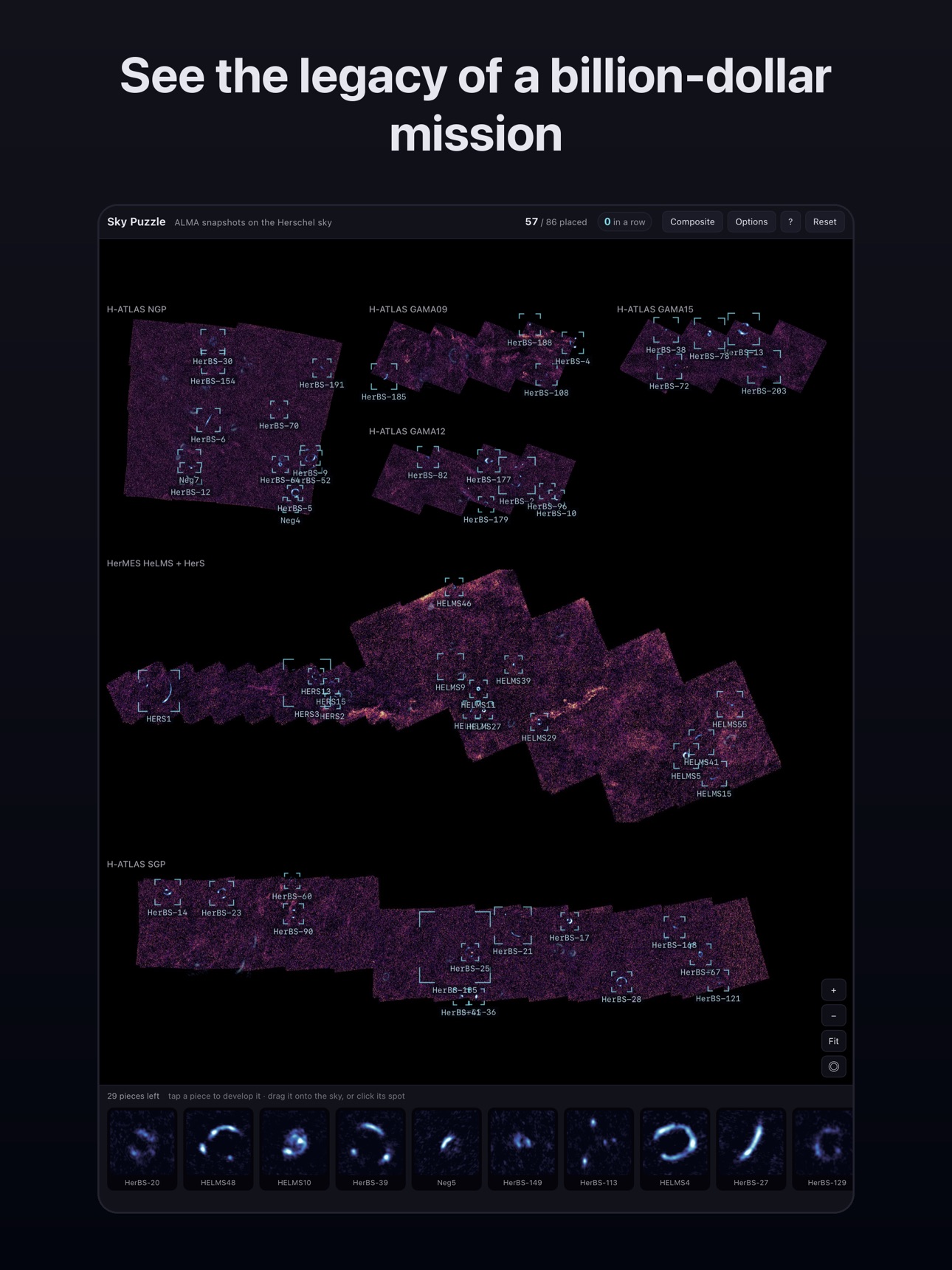Click the HerBS-21 marker spot
Image resolution: width=952 pixels, height=1270 pixels.
tap(512, 925)
